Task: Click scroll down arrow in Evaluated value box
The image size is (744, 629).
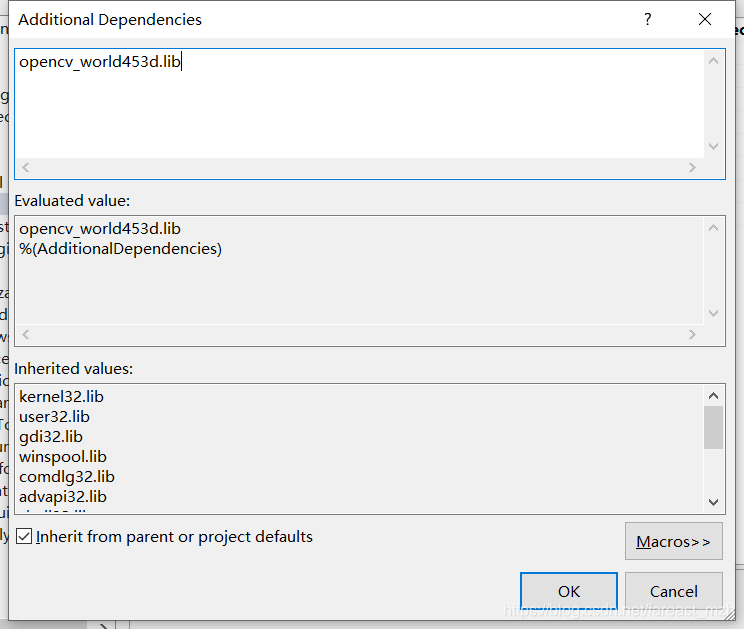Action: (x=713, y=313)
